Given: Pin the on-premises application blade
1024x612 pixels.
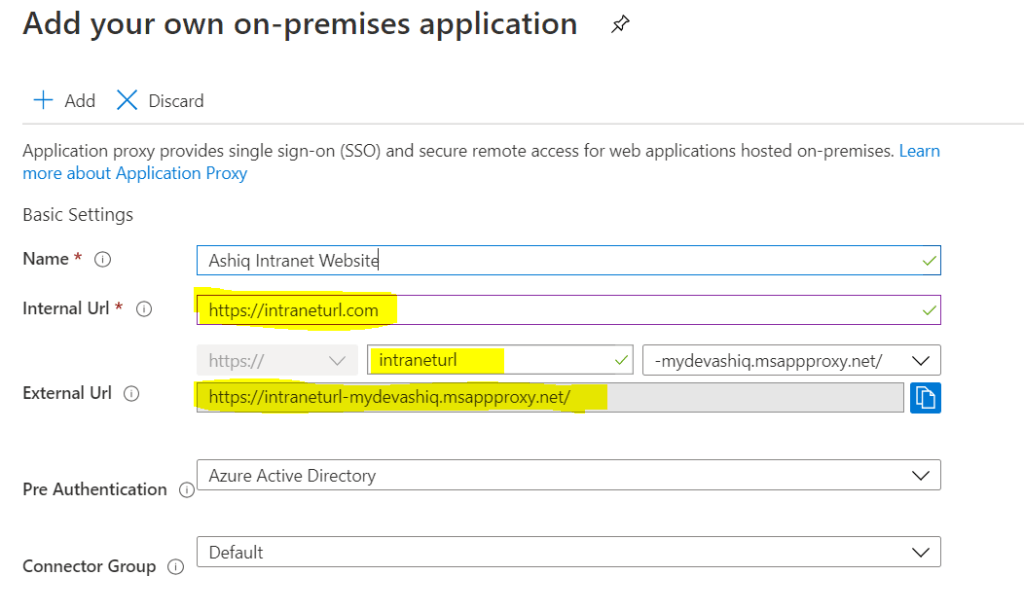Looking at the screenshot, I should (x=620, y=25).
